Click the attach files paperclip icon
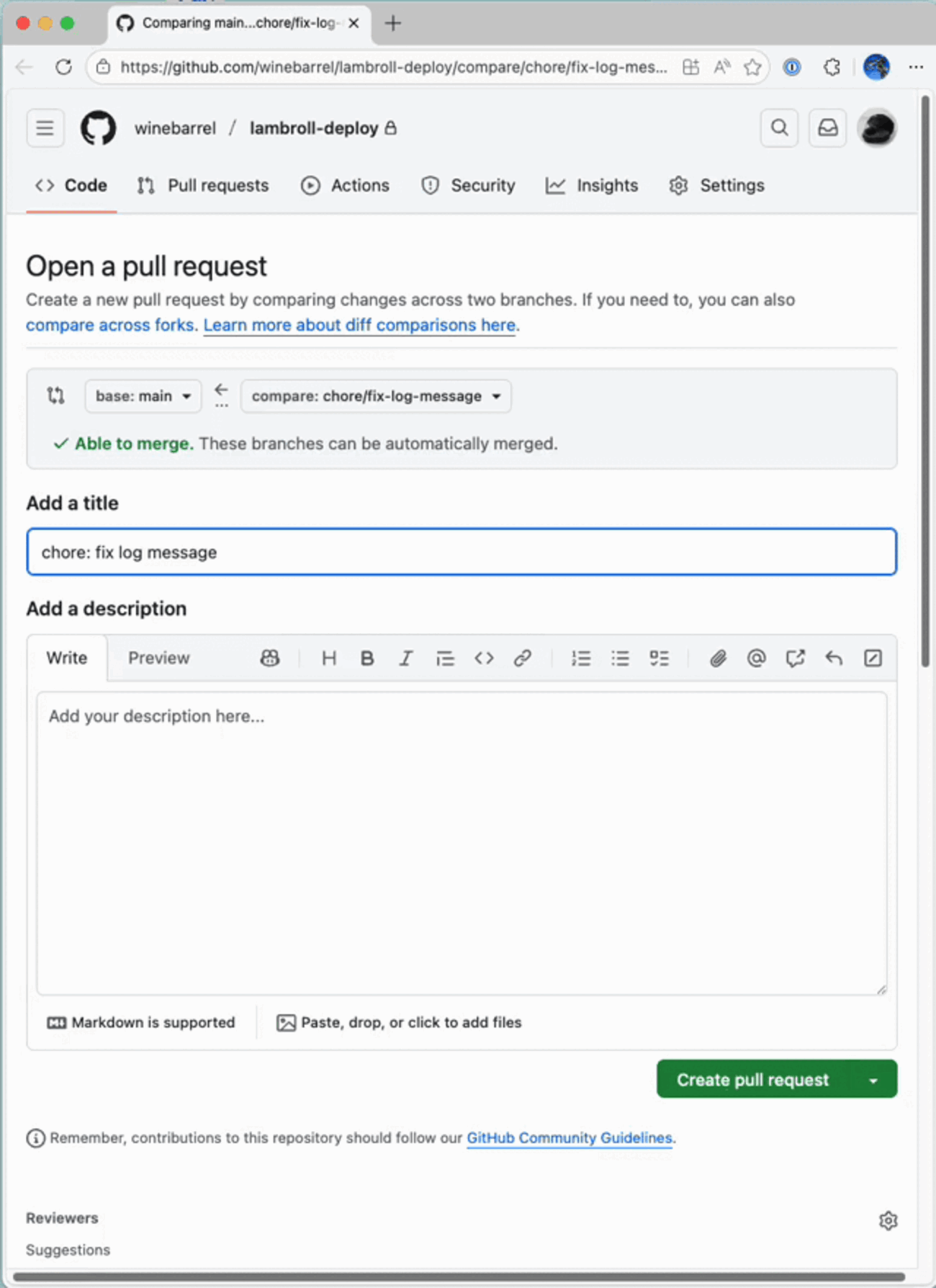 point(718,658)
